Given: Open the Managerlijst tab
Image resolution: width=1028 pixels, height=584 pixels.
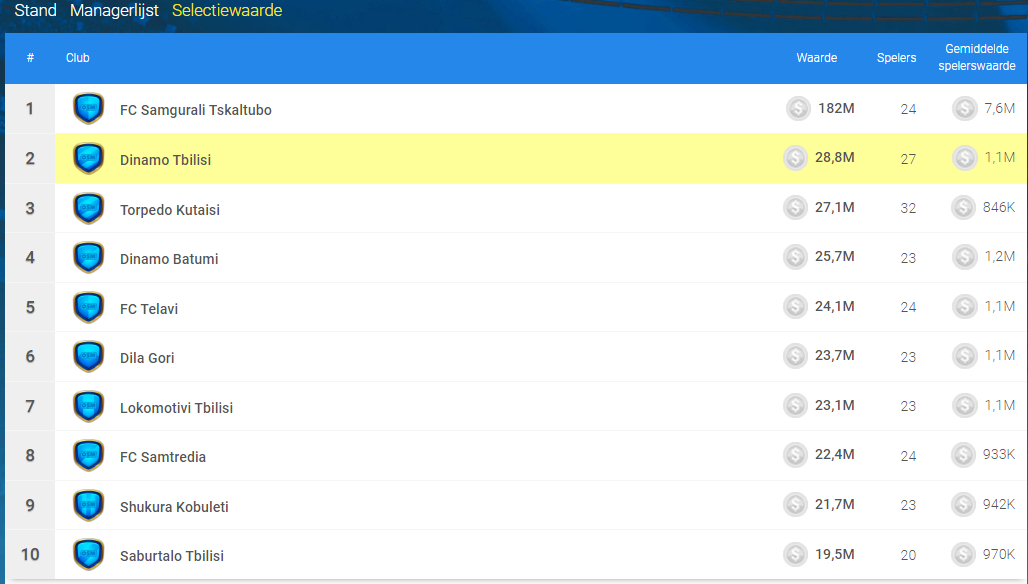Looking at the screenshot, I should point(114,10).
